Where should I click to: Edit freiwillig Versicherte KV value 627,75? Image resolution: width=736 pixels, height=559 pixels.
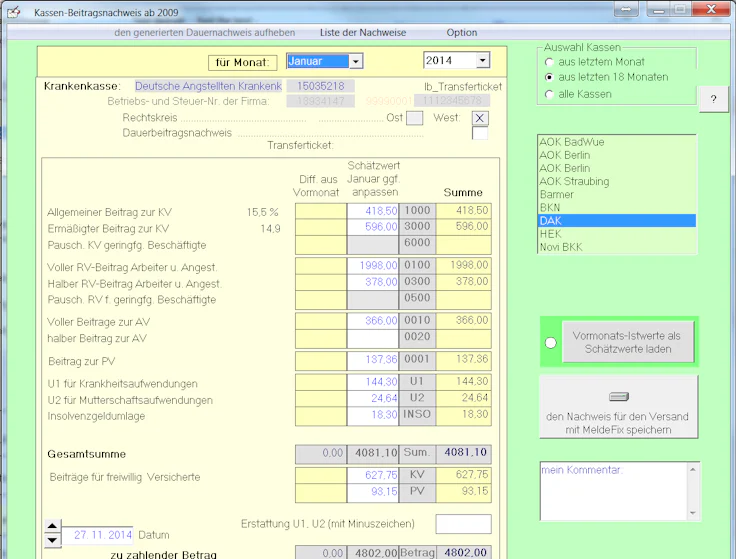point(372,475)
